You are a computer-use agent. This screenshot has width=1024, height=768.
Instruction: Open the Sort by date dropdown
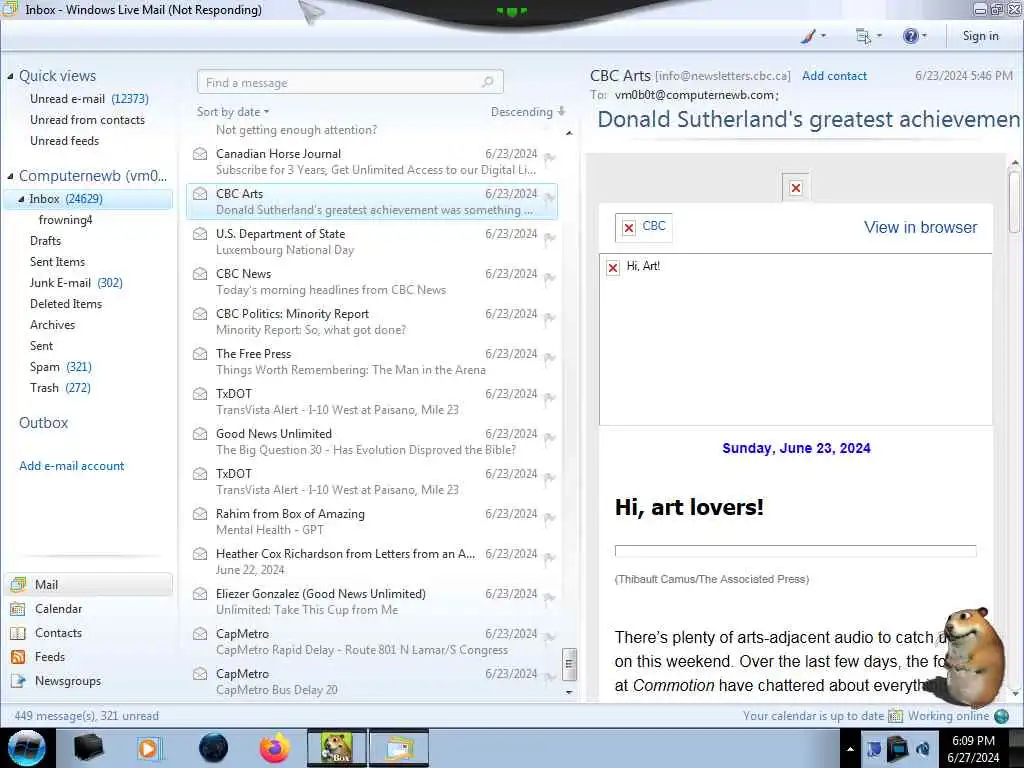[x=233, y=112]
